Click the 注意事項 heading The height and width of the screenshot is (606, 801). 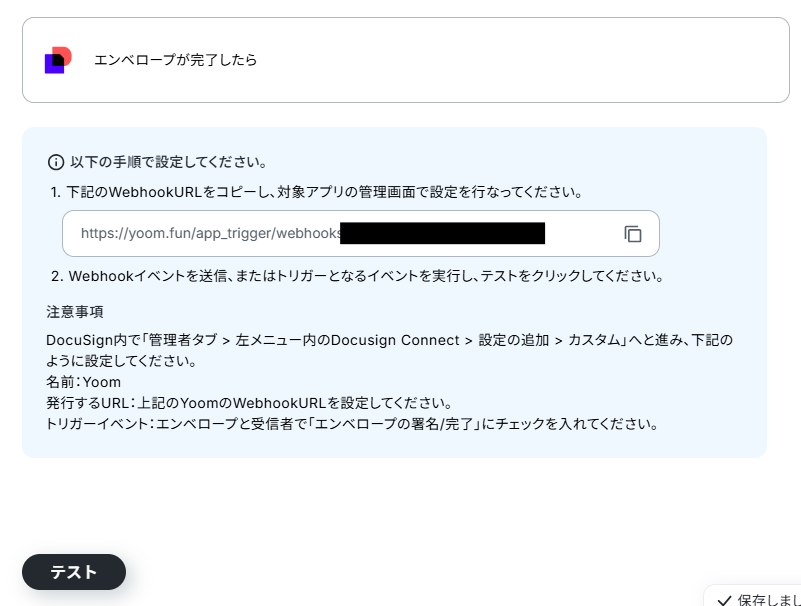[x=75, y=312]
